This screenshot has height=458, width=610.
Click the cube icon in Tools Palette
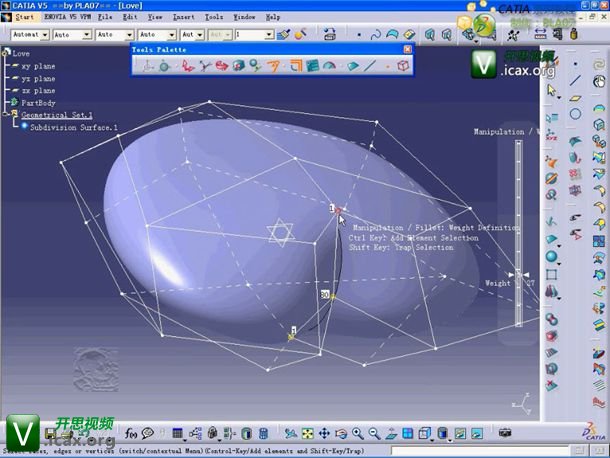tap(402, 66)
